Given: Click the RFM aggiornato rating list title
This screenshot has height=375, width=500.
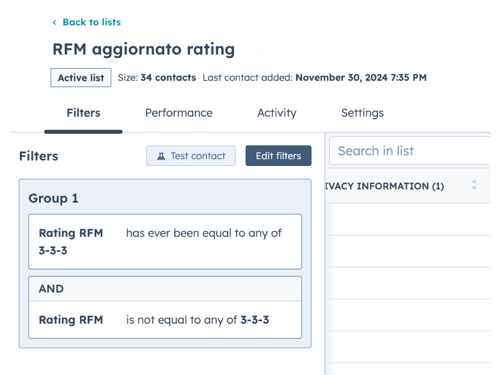Looking at the screenshot, I should [144, 49].
